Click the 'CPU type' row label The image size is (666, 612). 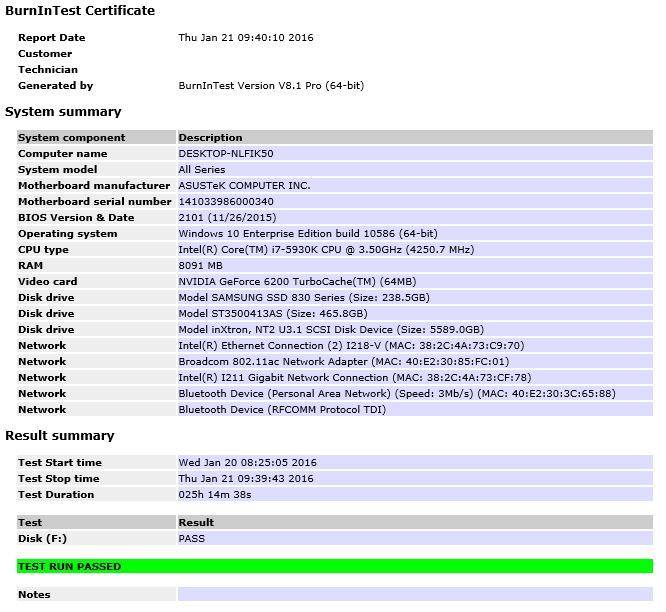[43, 250]
